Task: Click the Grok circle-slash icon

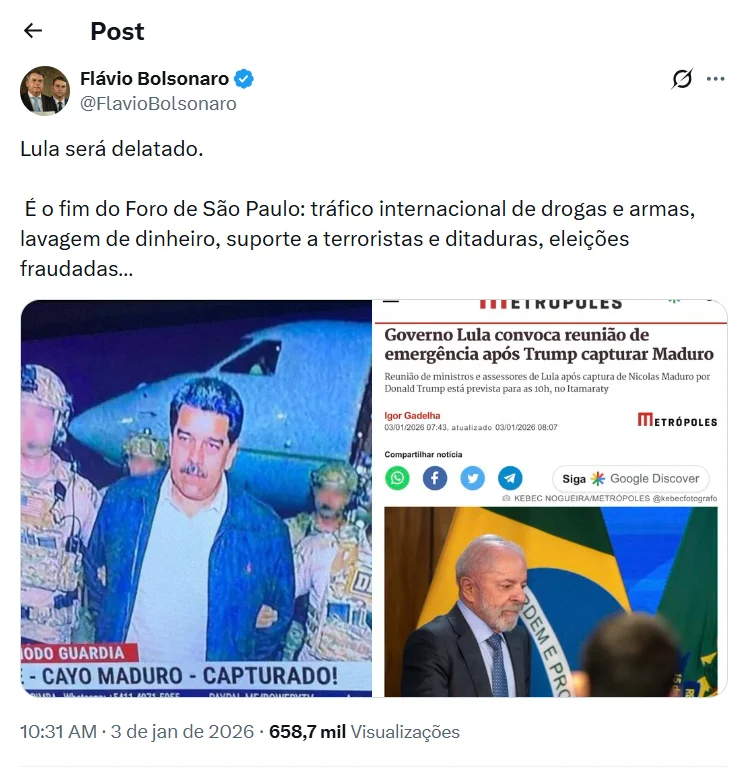Action: (682, 78)
